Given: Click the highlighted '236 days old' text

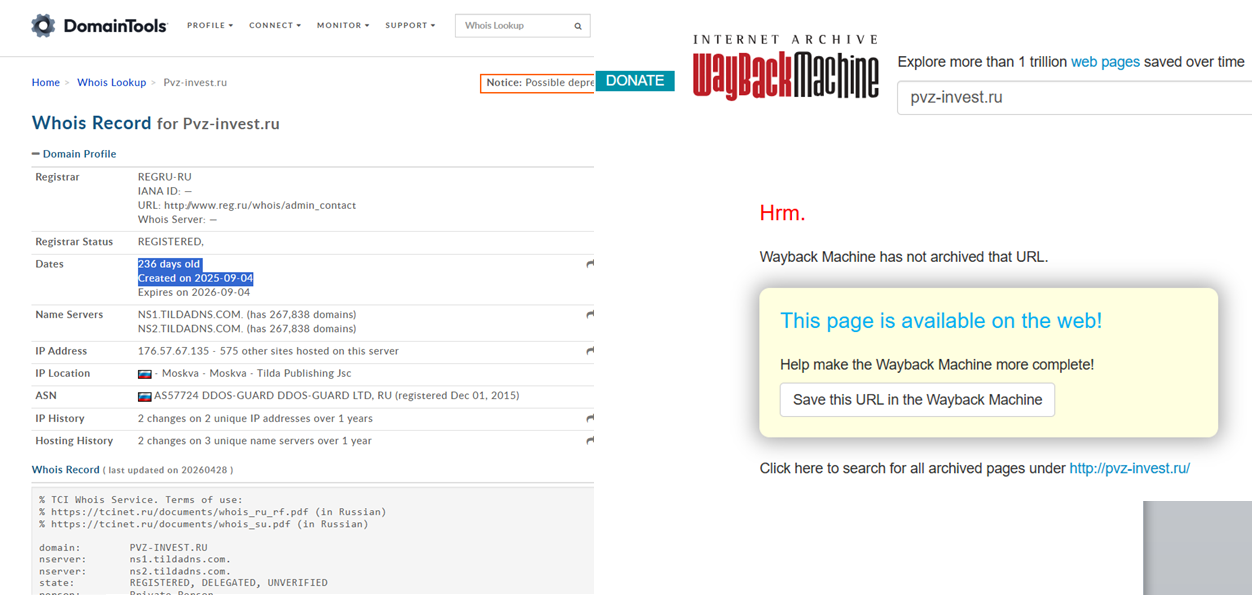Looking at the screenshot, I should (x=169, y=264).
